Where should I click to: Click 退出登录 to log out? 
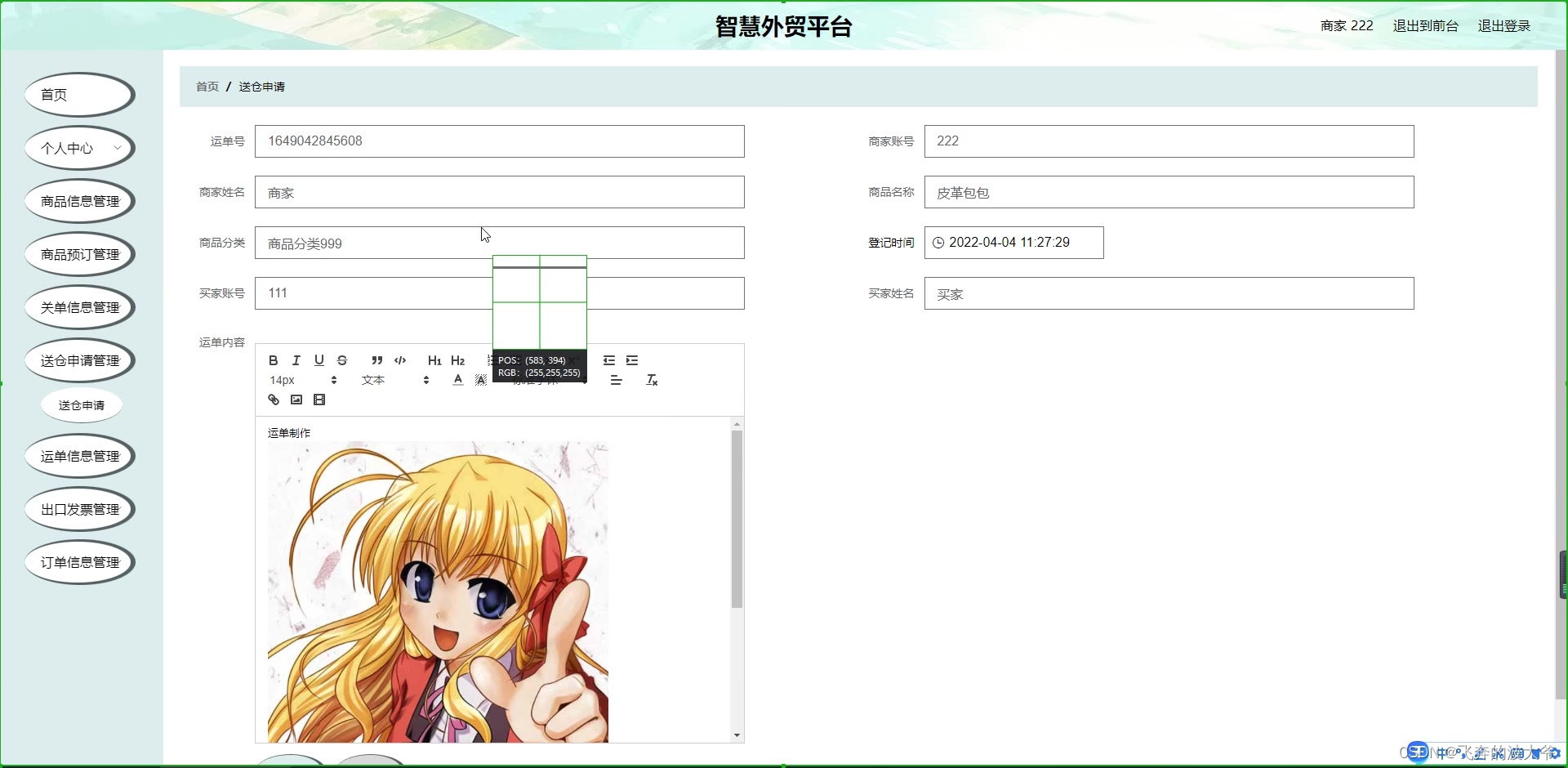click(1503, 26)
